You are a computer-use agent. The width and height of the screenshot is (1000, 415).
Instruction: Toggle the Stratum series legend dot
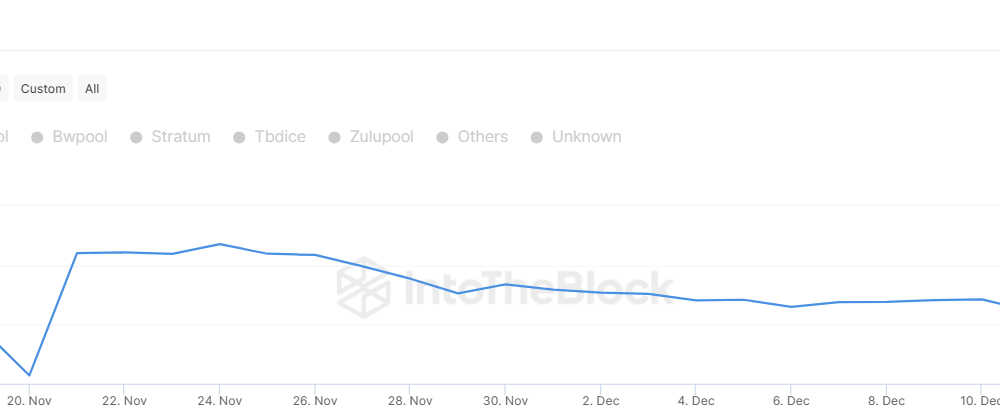tap(136, 137)
